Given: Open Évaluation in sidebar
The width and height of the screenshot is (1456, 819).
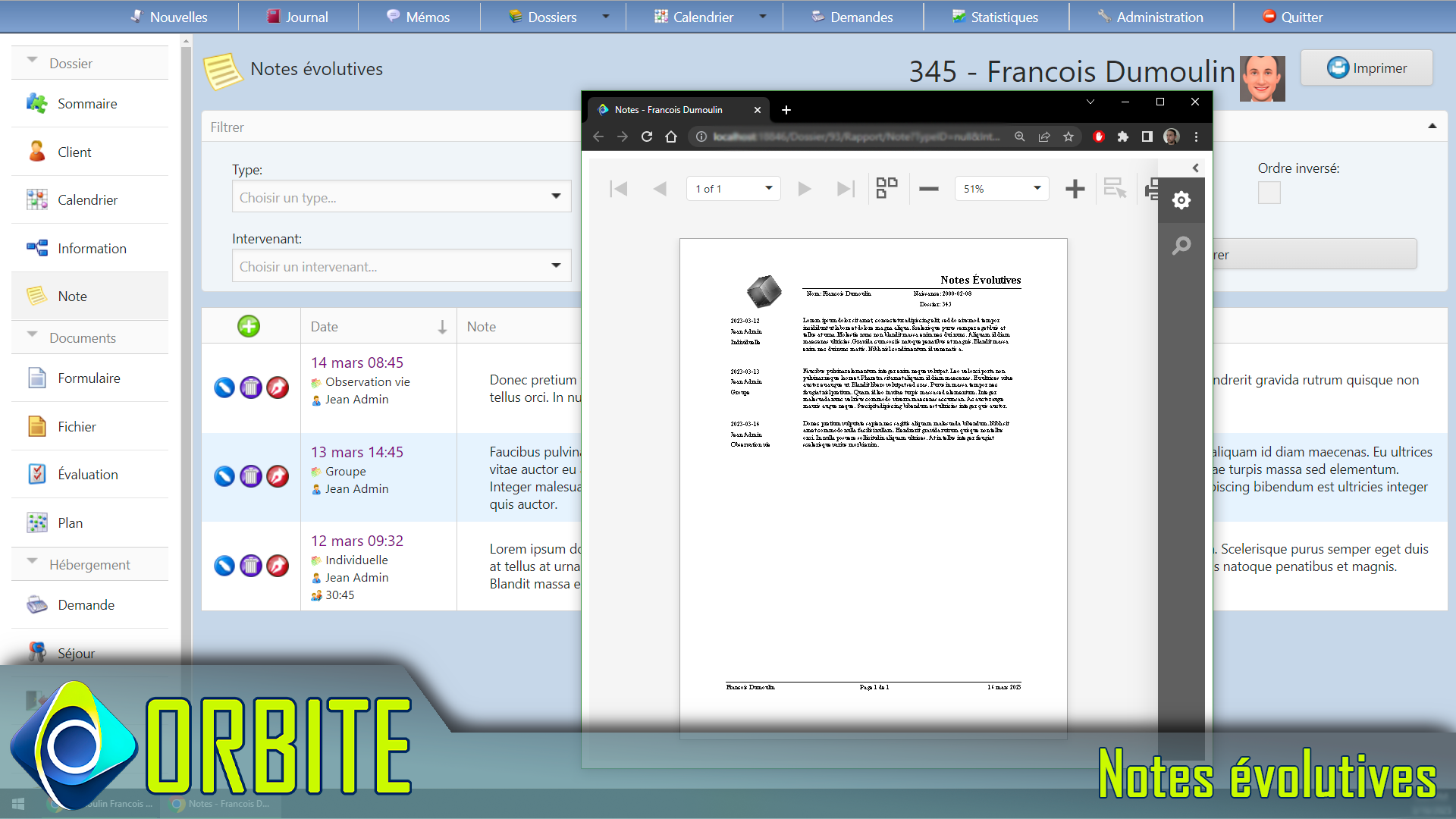Looking at the screenshot, I should click(x=89, y=474).
